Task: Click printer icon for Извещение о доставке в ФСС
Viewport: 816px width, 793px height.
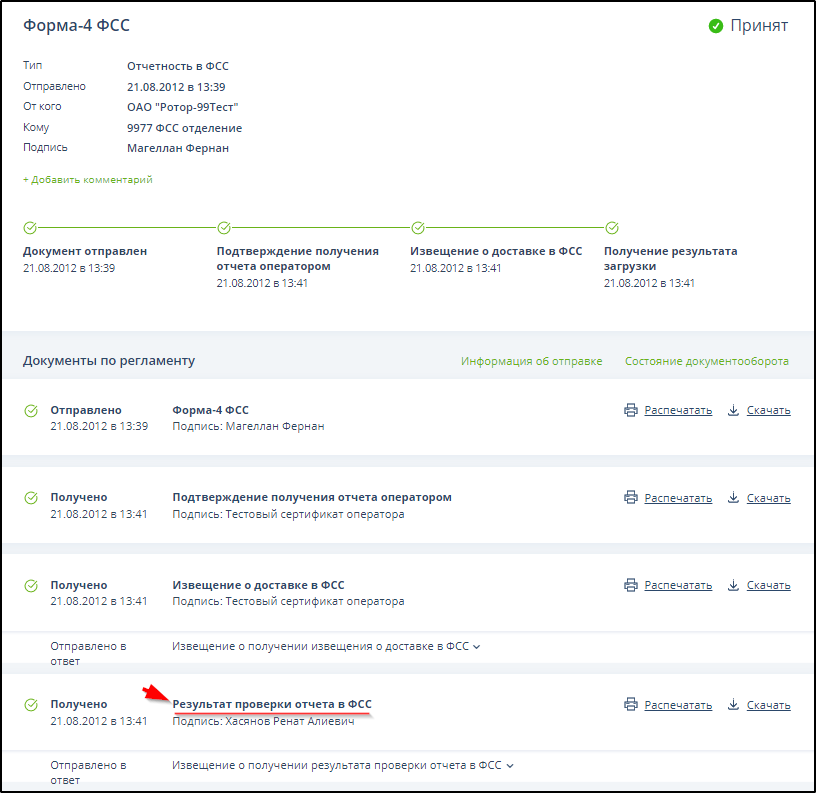Action: coord(630,585)
